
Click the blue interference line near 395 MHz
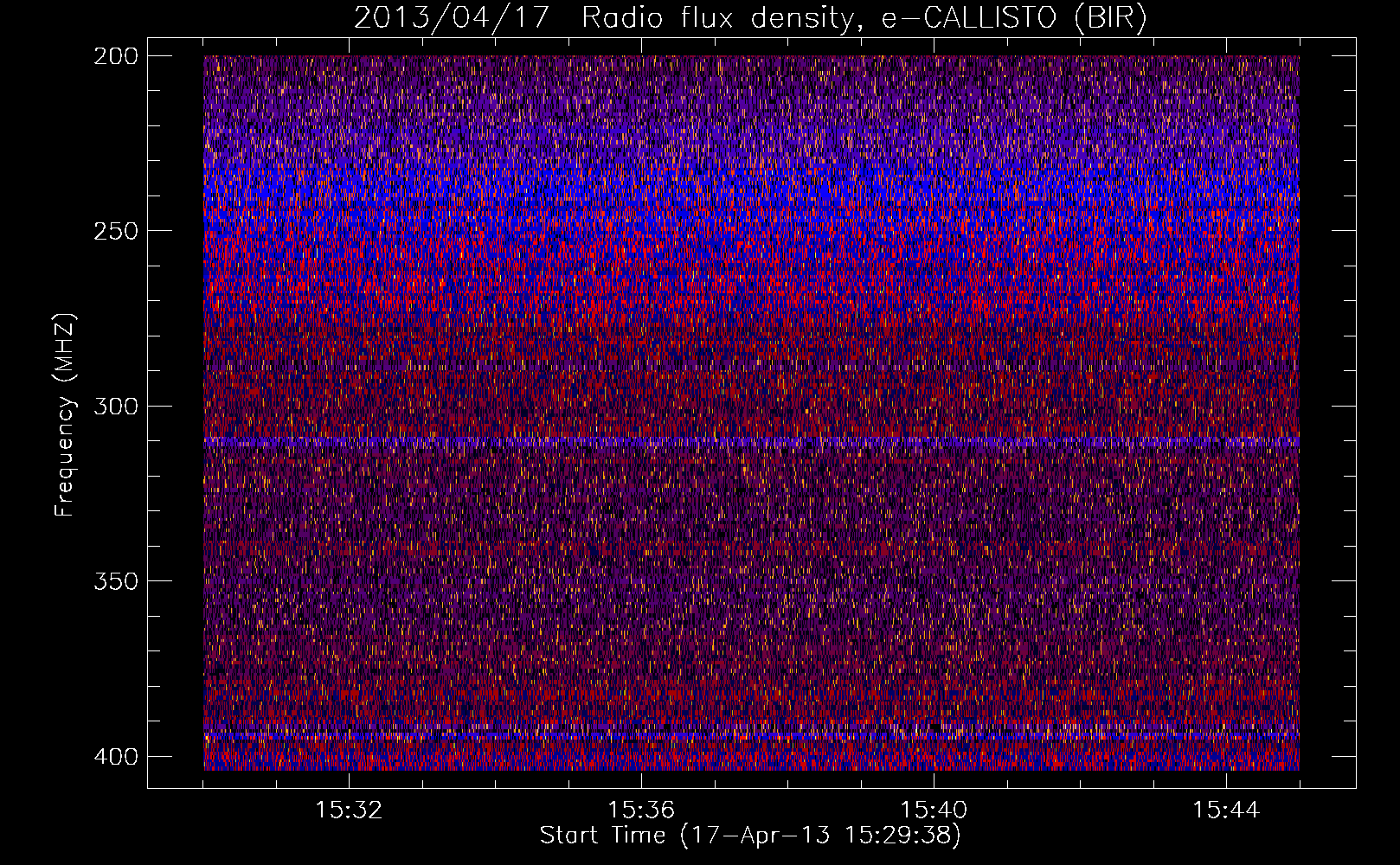[x=751, y=736]
